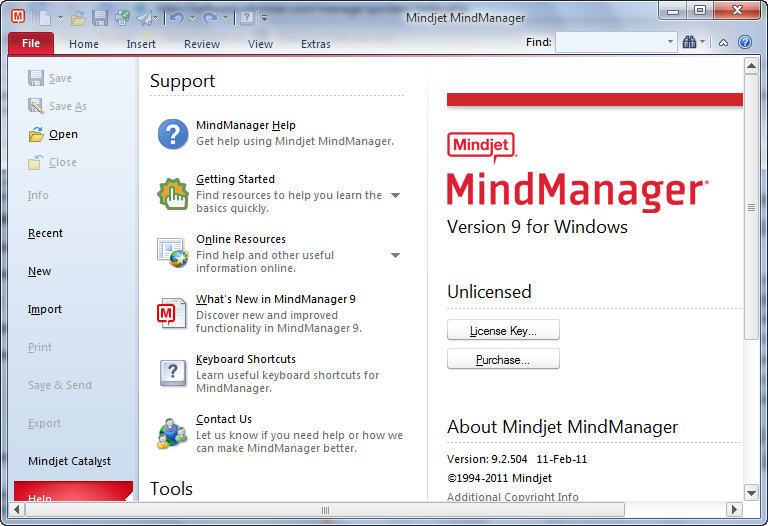
Task: Click the Keyboard Shortcuts question mark icon
Action: (x=173, y=373)
